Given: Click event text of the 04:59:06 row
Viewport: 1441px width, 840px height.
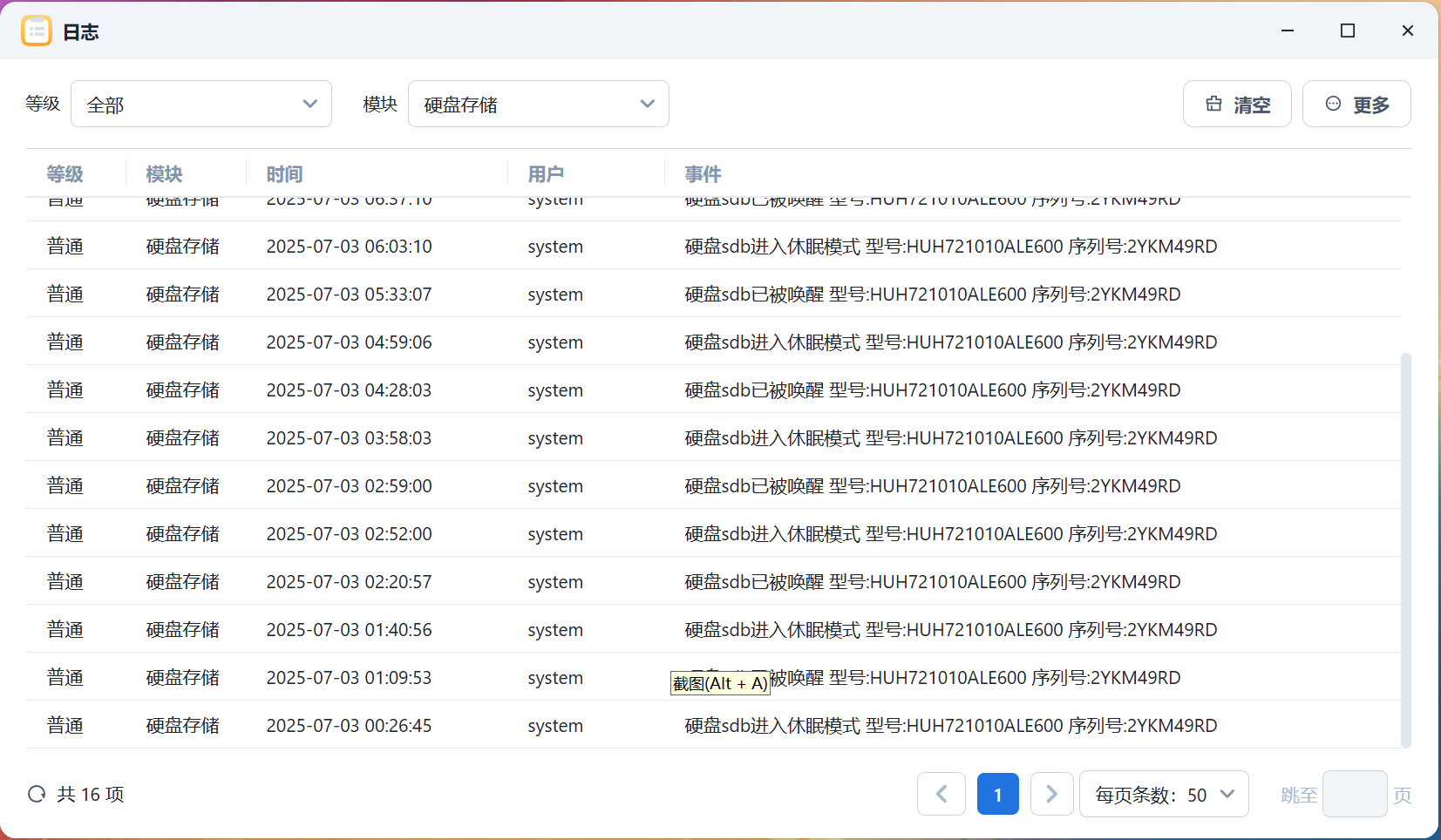Looking at the screenshot, I should (x=951, y=342).
